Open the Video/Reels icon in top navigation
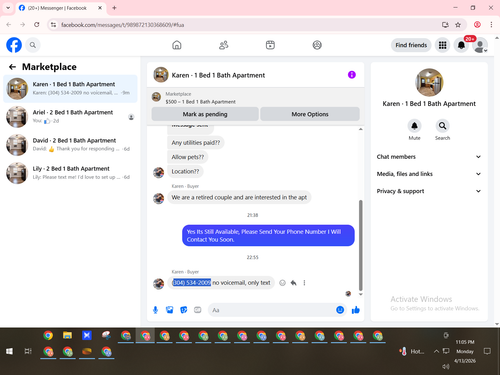This screenshot has width=500, height=375. click(x=270, y=45)
